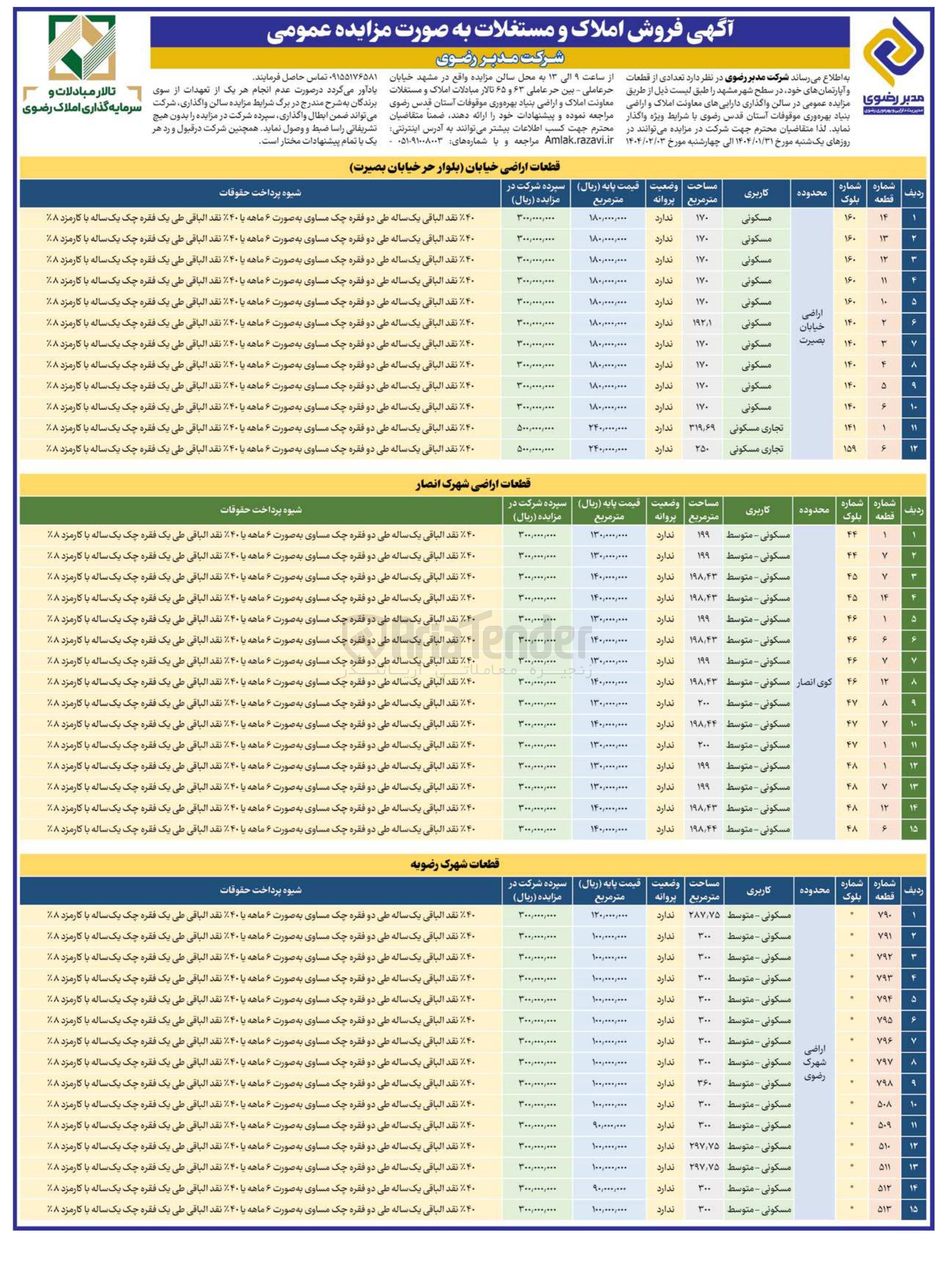This screenshot has width=936, height=1288.
Task: Click the subtitle 'شرکت مدبر رضوی'
Action: [500, 58]
